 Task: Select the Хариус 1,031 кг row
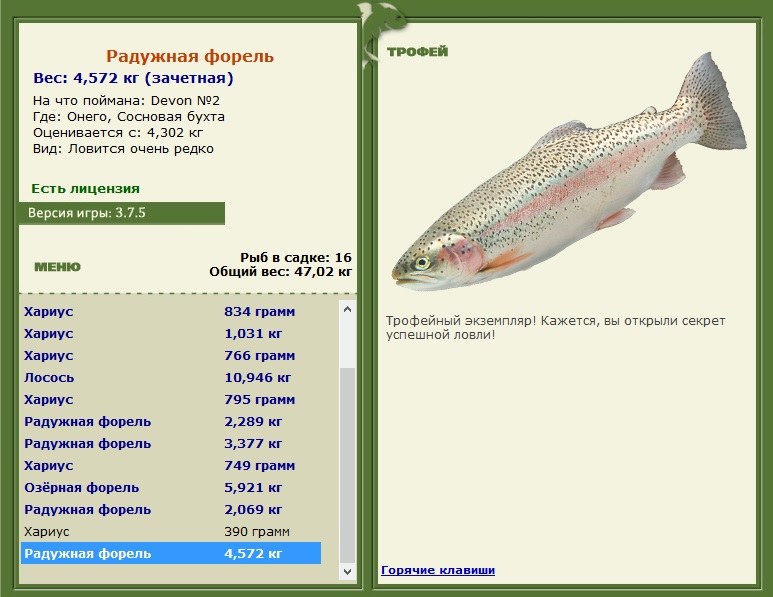171,334
